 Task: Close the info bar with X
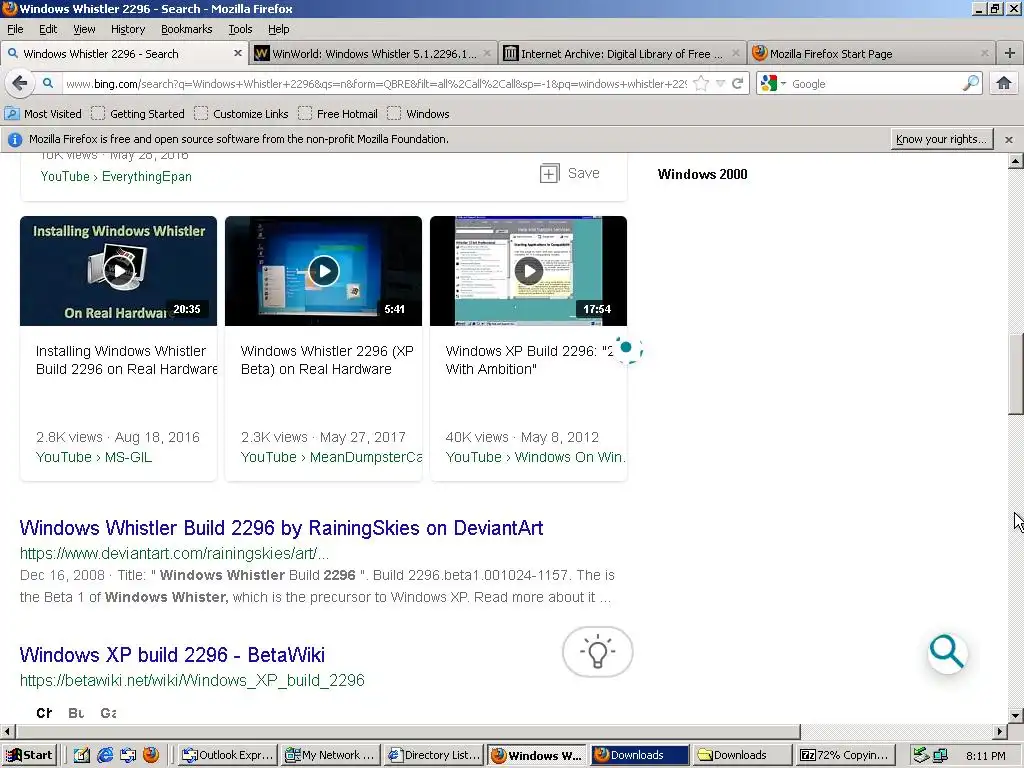pyautogui.click(x=1009, y=140)
